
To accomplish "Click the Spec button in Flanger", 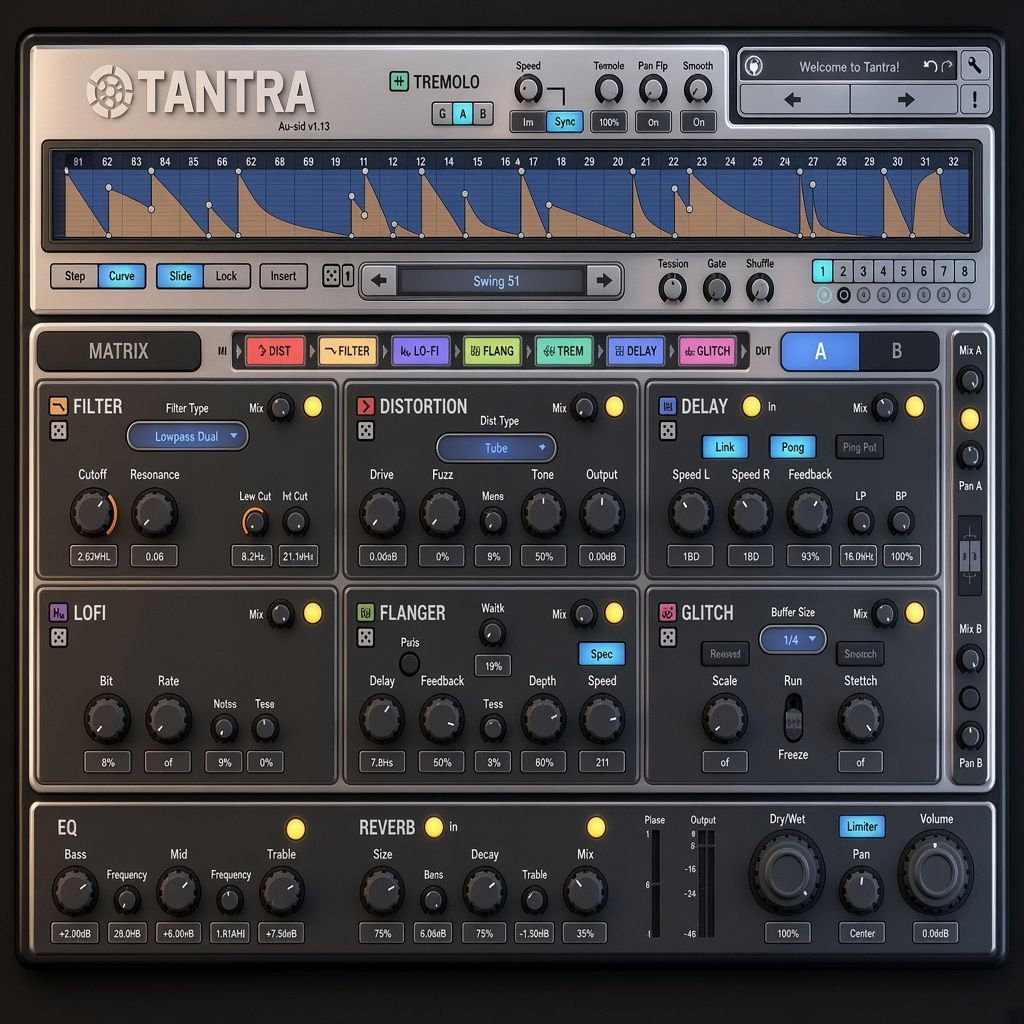I will pos(601,654).
